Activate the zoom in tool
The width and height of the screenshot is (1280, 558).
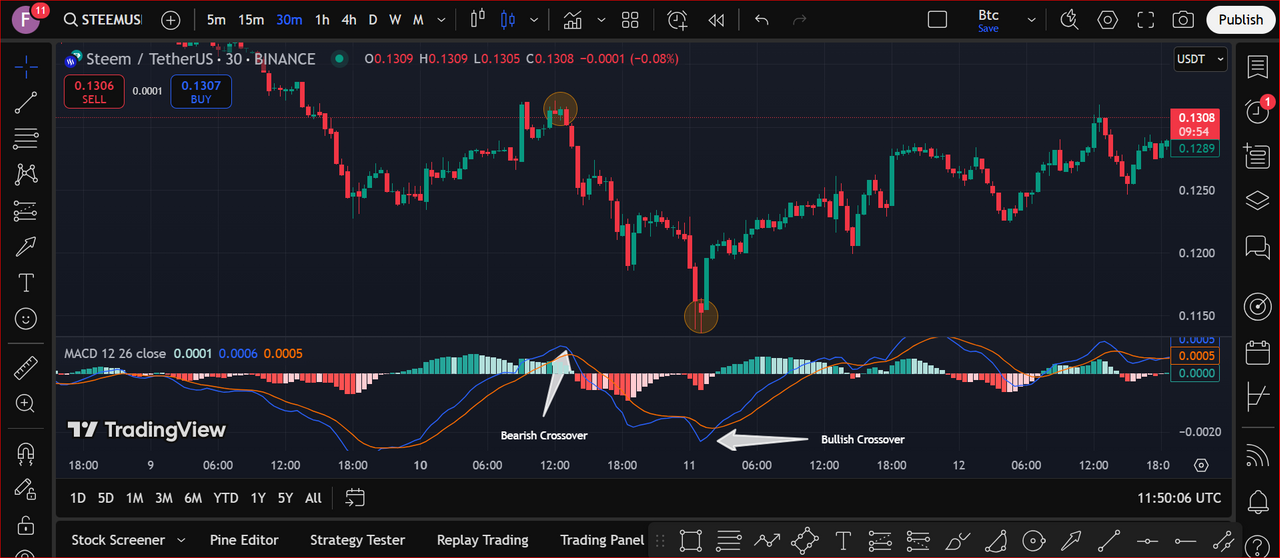(26, 404)
